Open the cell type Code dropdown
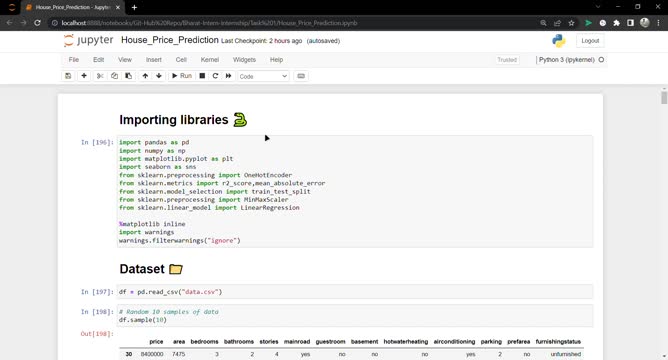 click(x=263, y=76)
